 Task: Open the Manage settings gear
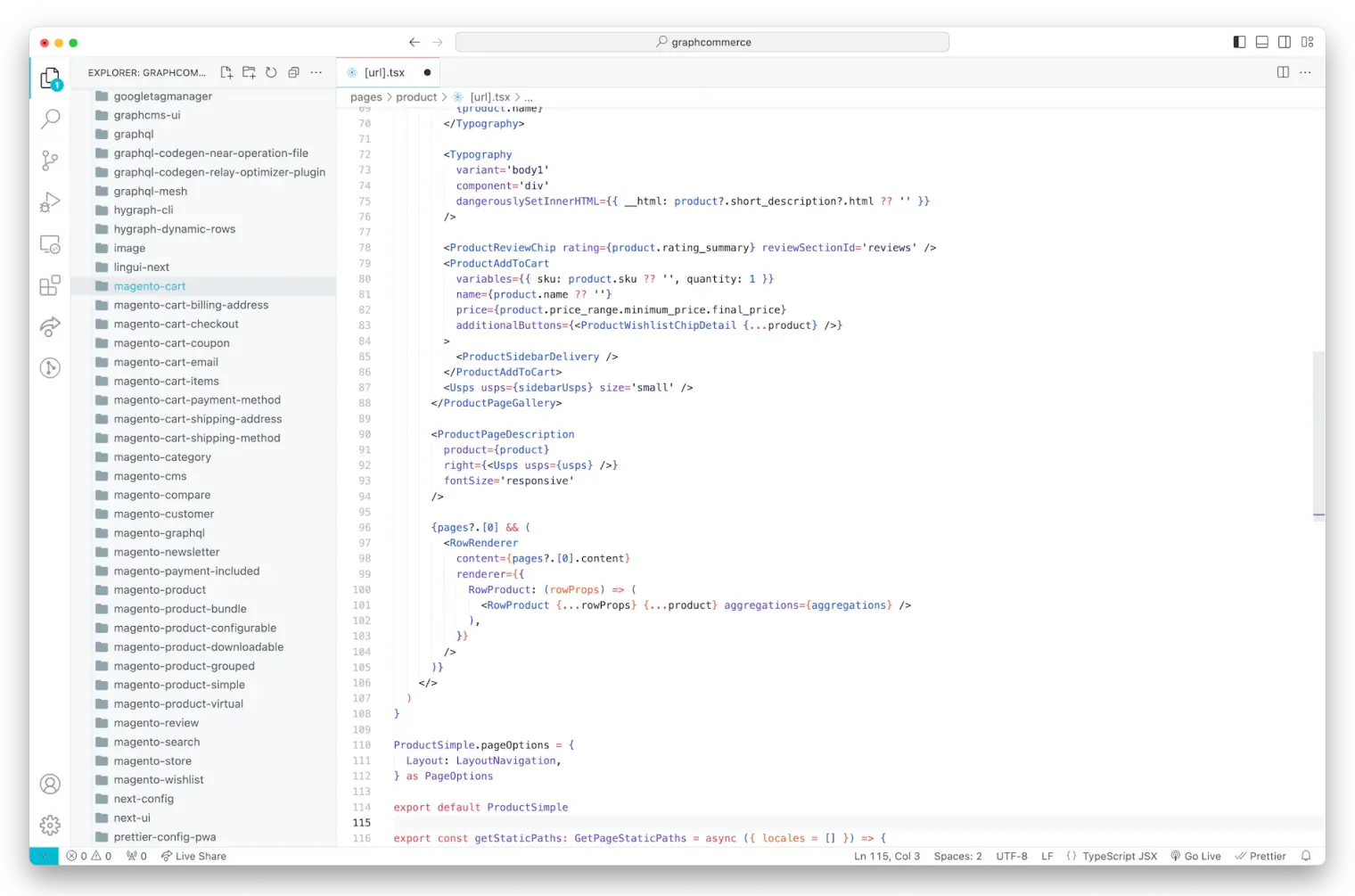(50, 825)
